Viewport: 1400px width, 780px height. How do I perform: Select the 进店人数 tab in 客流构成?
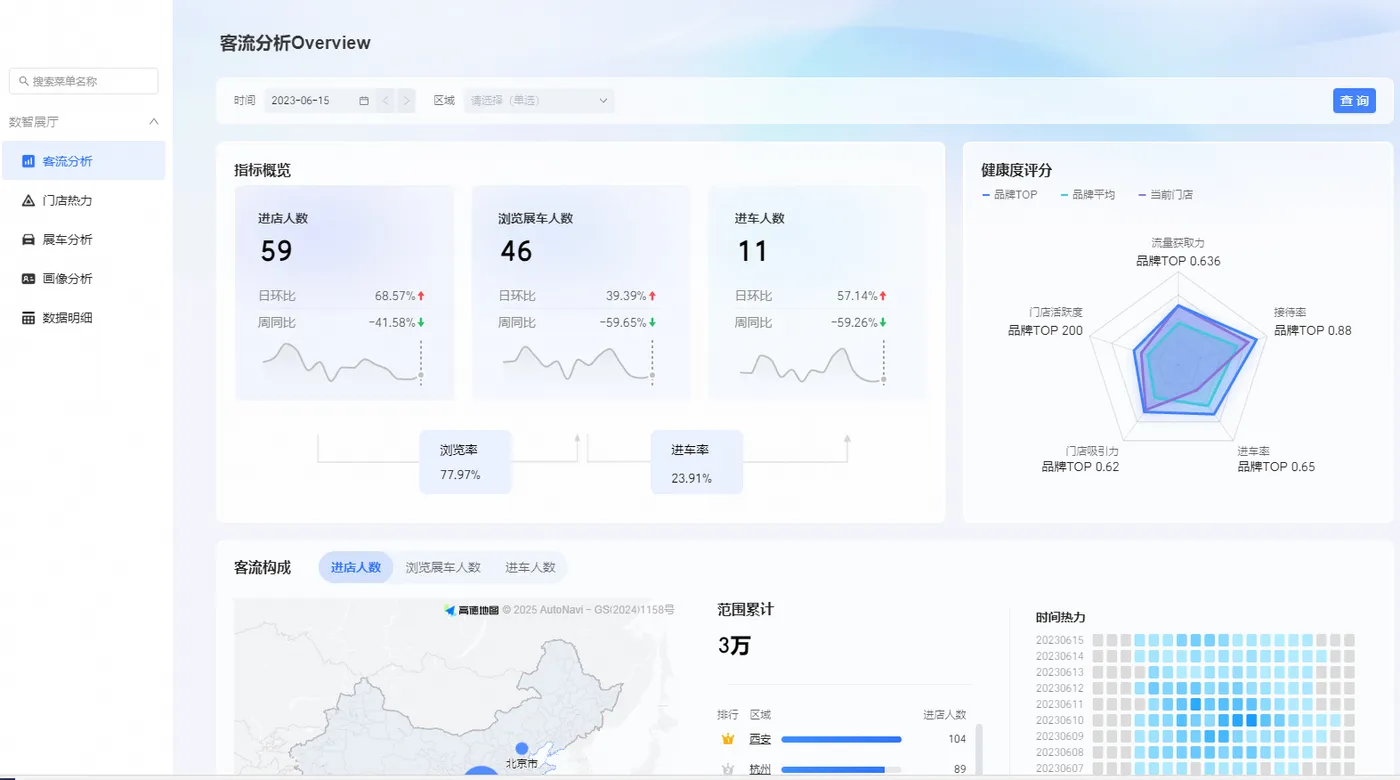pyautogui.click(x=356, y=567)
